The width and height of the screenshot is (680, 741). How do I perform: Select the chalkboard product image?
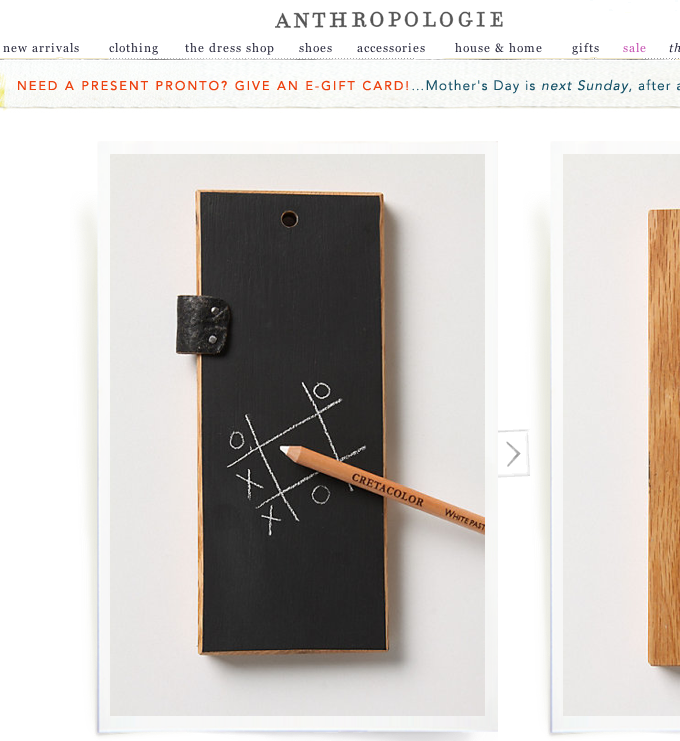tap(297, 435)
